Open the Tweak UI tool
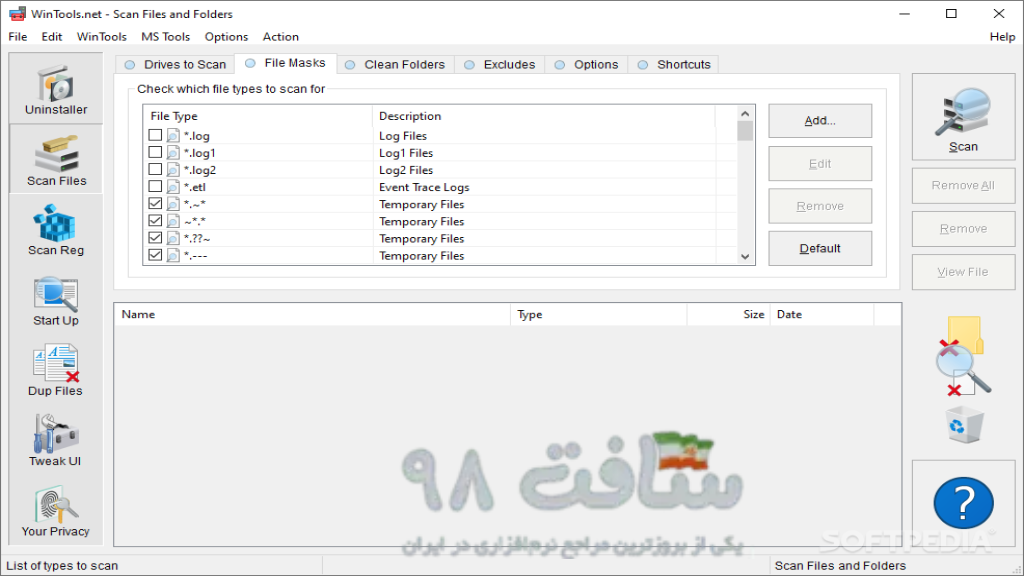This screenshot has height=576, width=1024. coord(56,441)
